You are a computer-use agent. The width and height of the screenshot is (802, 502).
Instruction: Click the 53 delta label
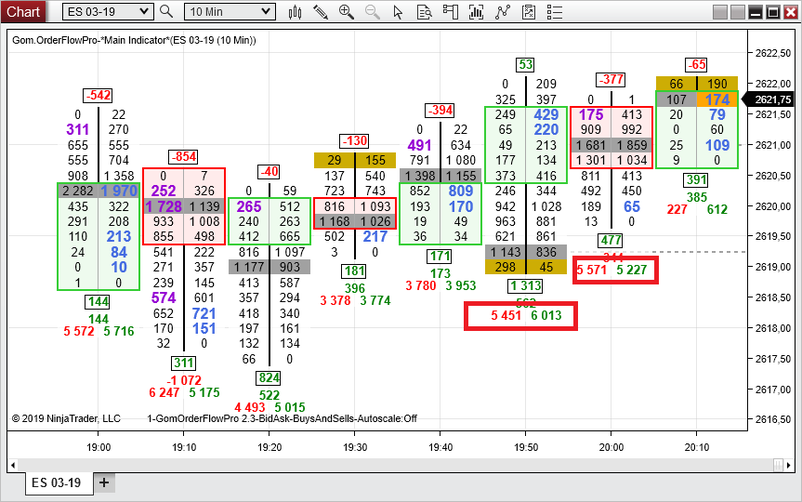[525, 64]
